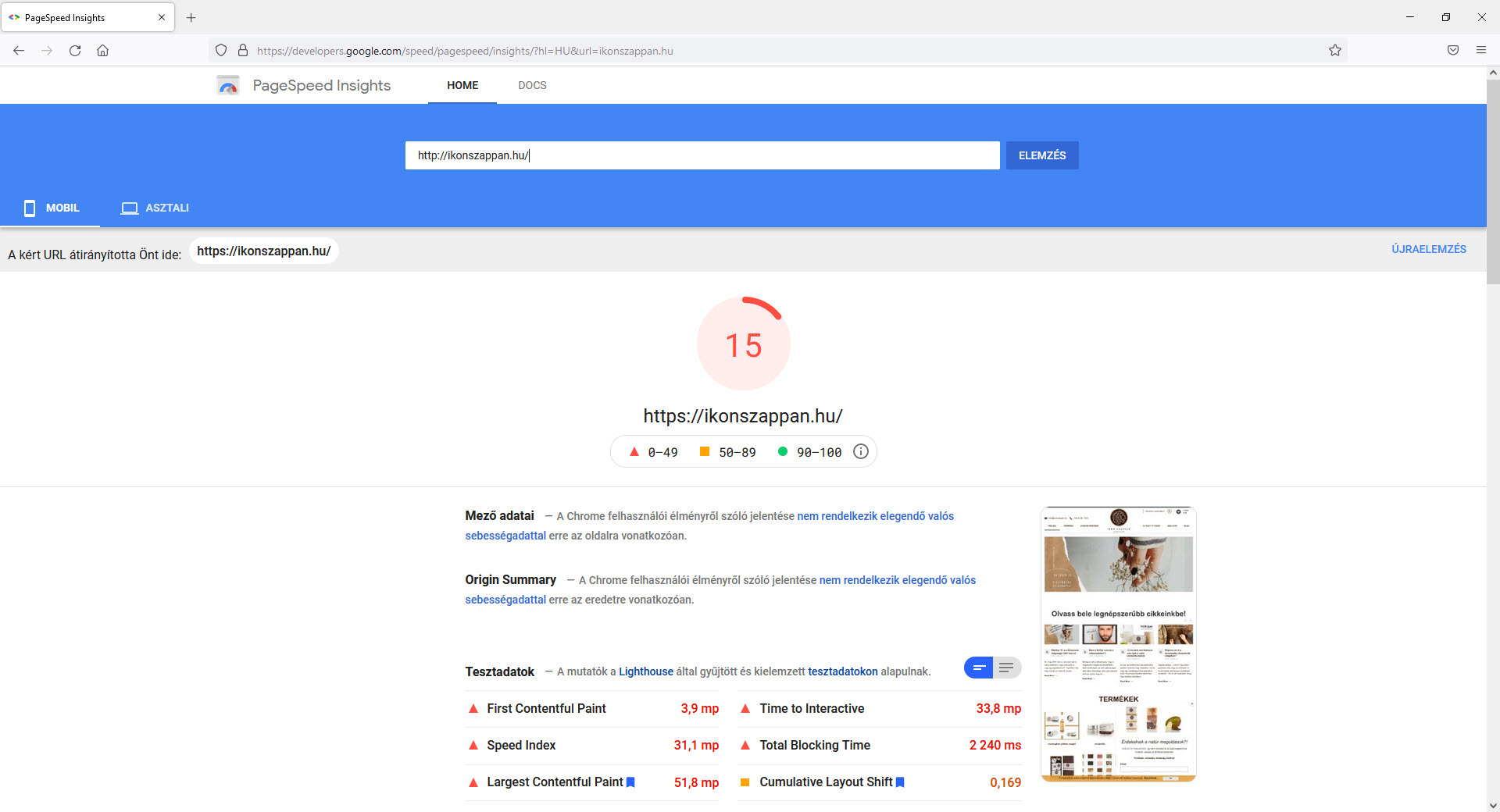The image size is (1500, 812).
Task: Click the PageSpeed Insights logo icon
Action: (228, 85)
